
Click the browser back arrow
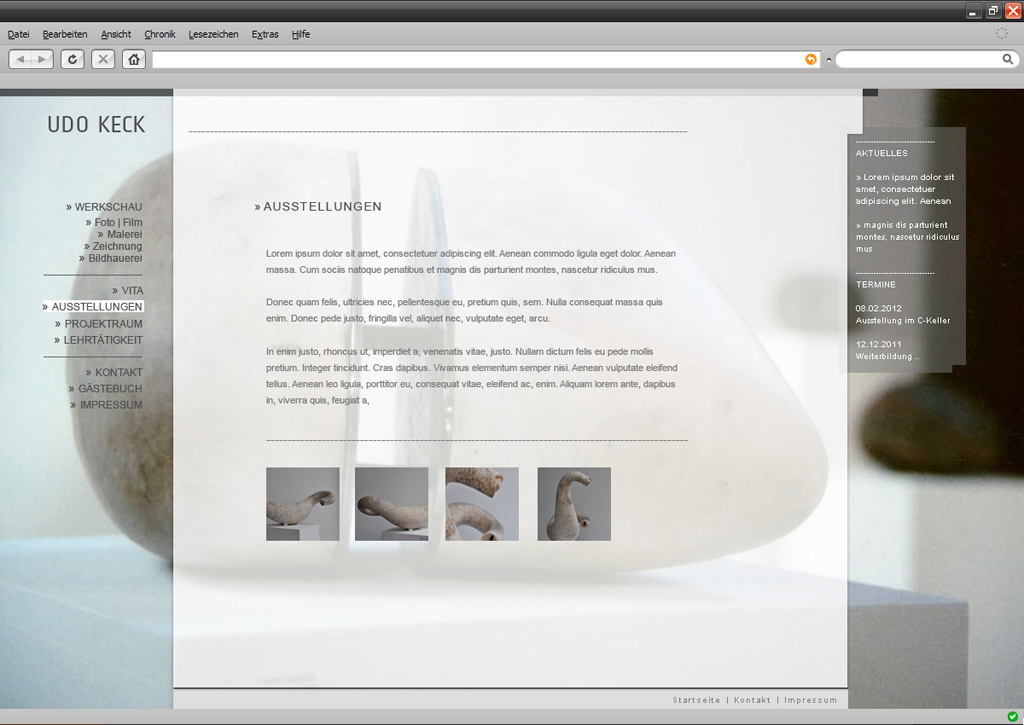pyautogui.click(x=21, y=60)
